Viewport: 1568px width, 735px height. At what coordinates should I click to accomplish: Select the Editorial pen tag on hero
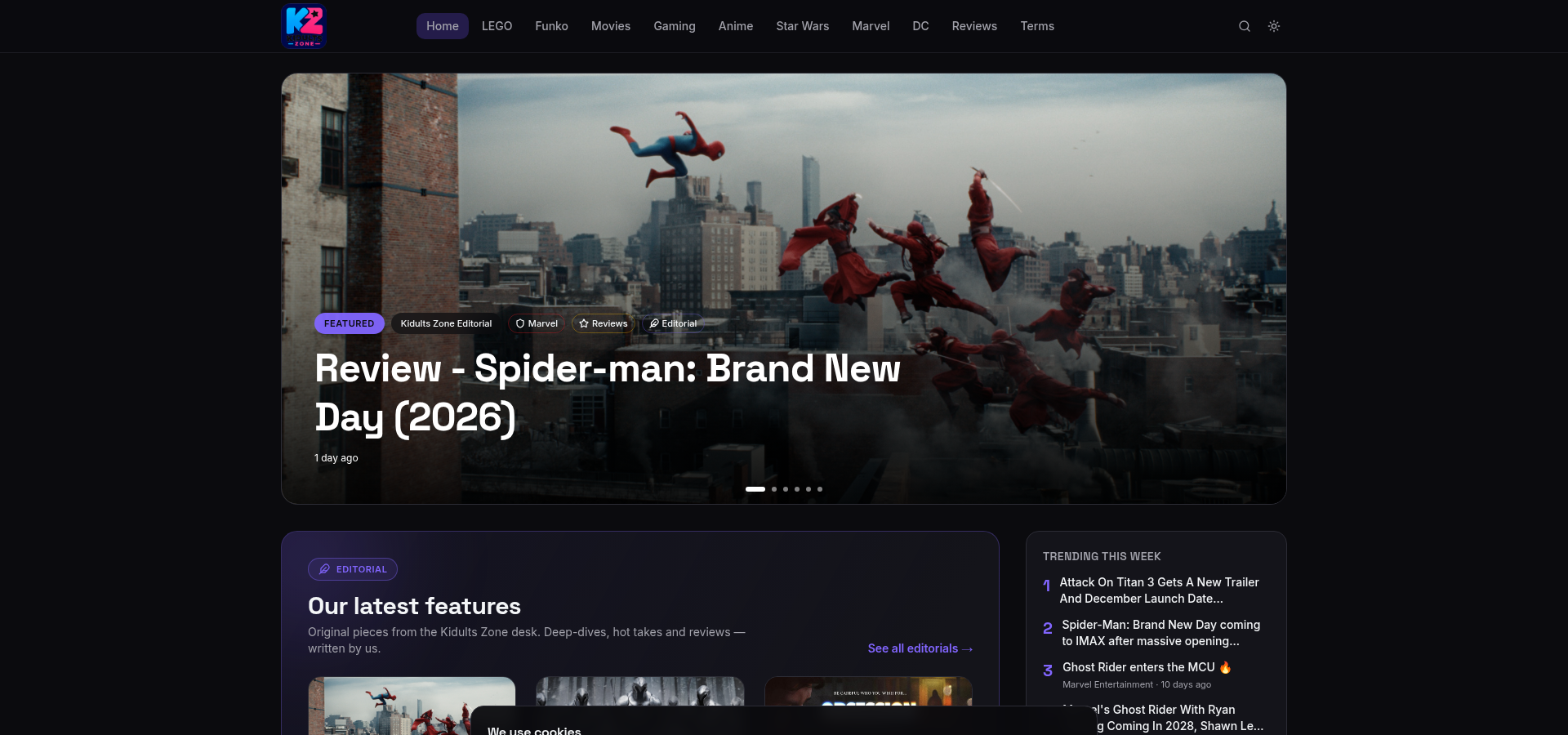tap(673, 323)
